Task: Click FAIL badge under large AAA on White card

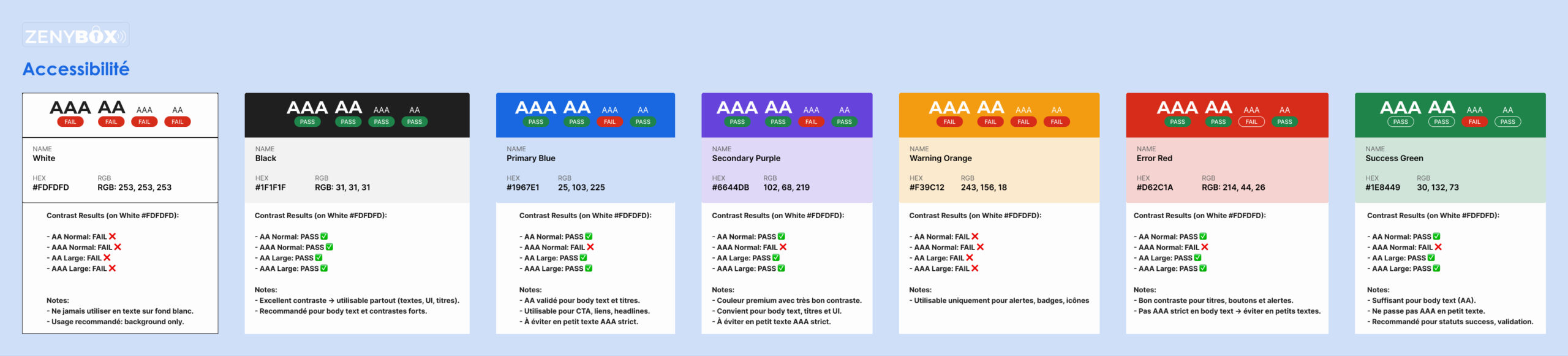Action: pyautogui.click(x=70, y=122)
